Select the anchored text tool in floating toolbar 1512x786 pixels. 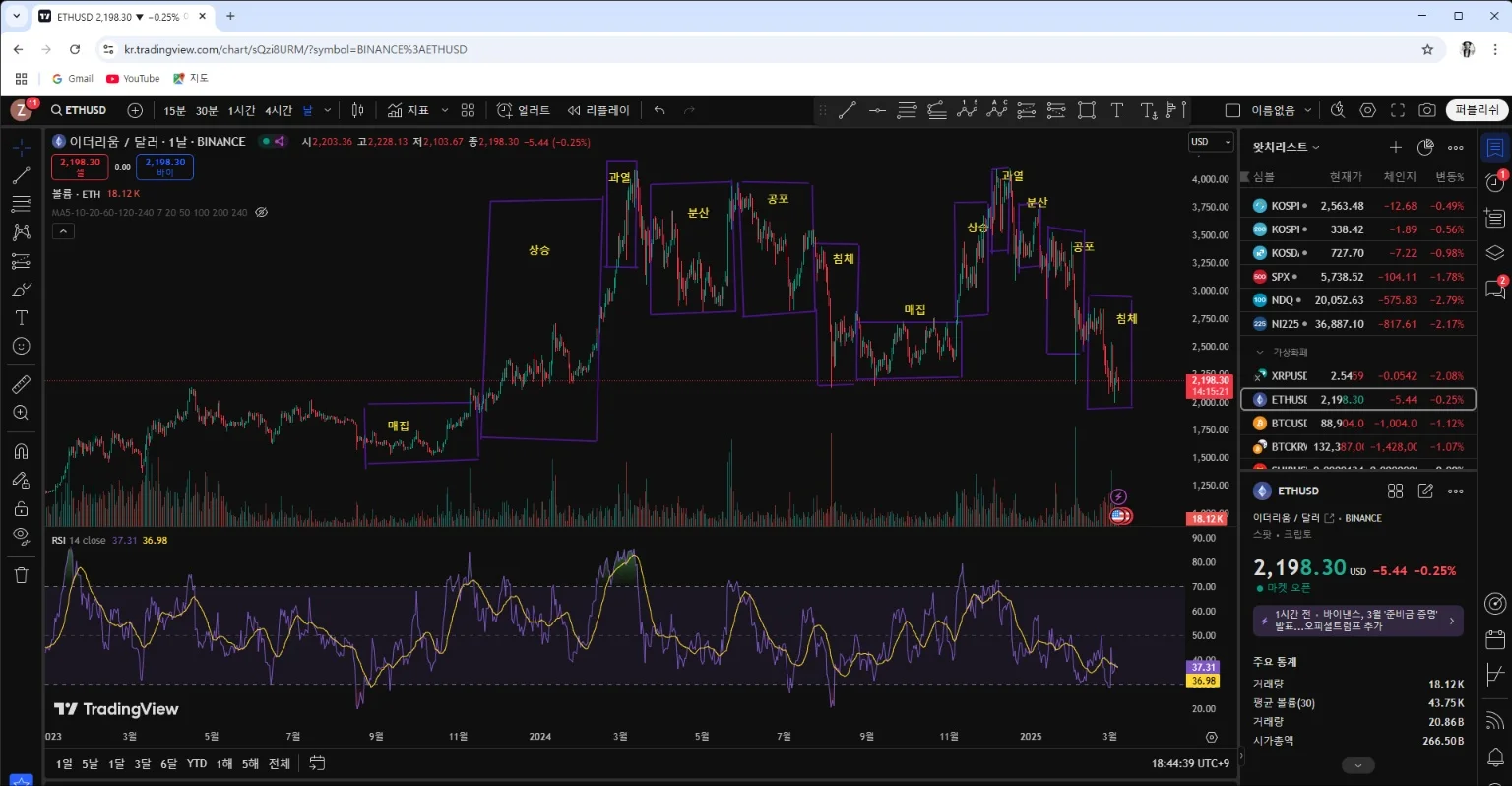1148,110
